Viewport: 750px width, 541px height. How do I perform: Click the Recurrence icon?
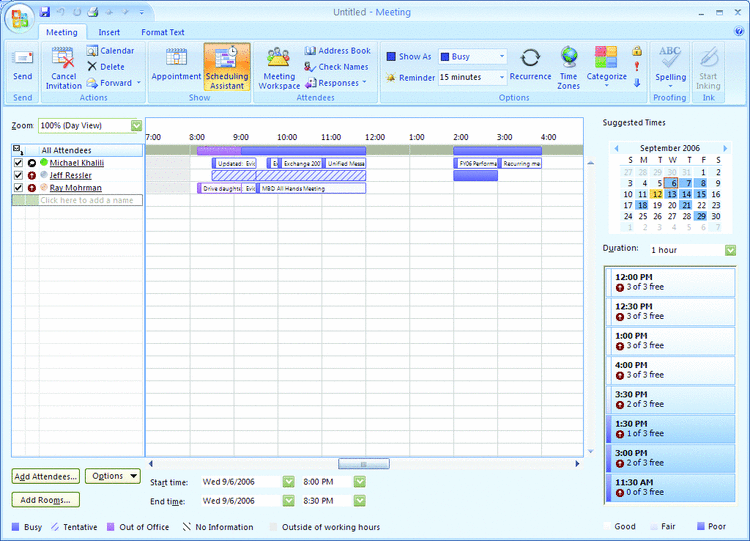[x=531, y=62]
